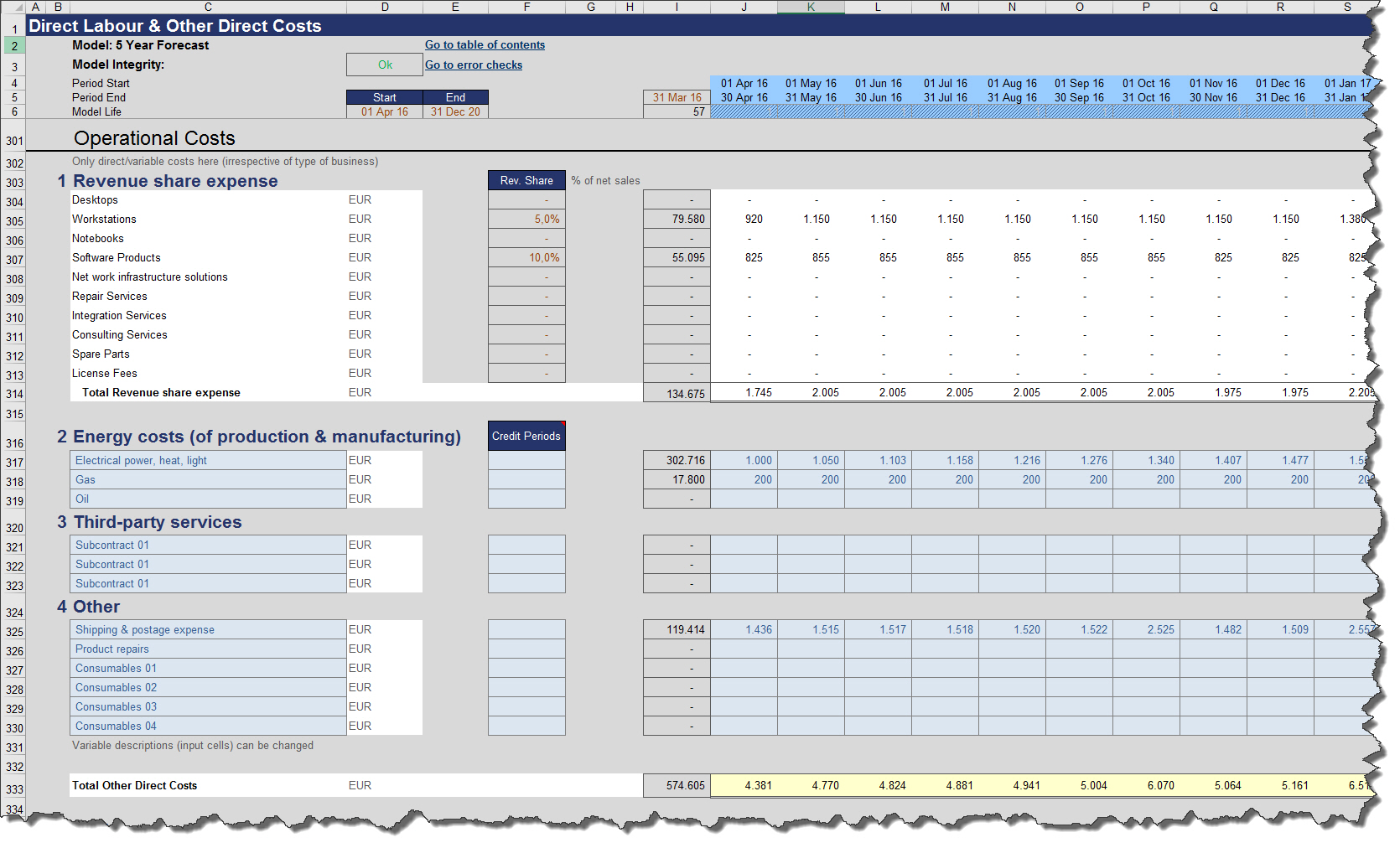Viewport: 1400px width, 848px height.
Task: Select the 'Consumables 03' description cell
Action: tap(208, 707)
